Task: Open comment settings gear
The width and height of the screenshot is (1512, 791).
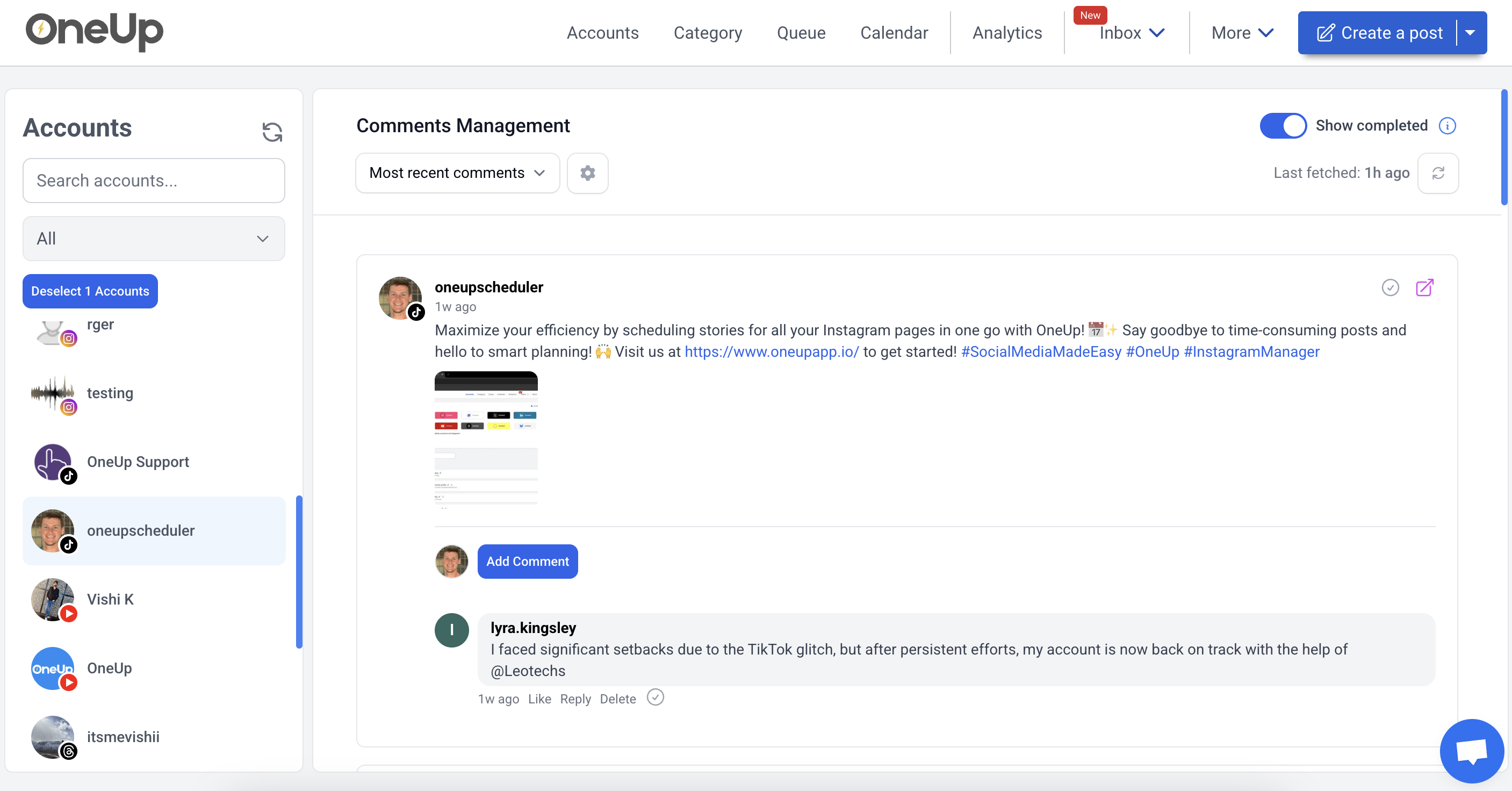Action: 587,173
